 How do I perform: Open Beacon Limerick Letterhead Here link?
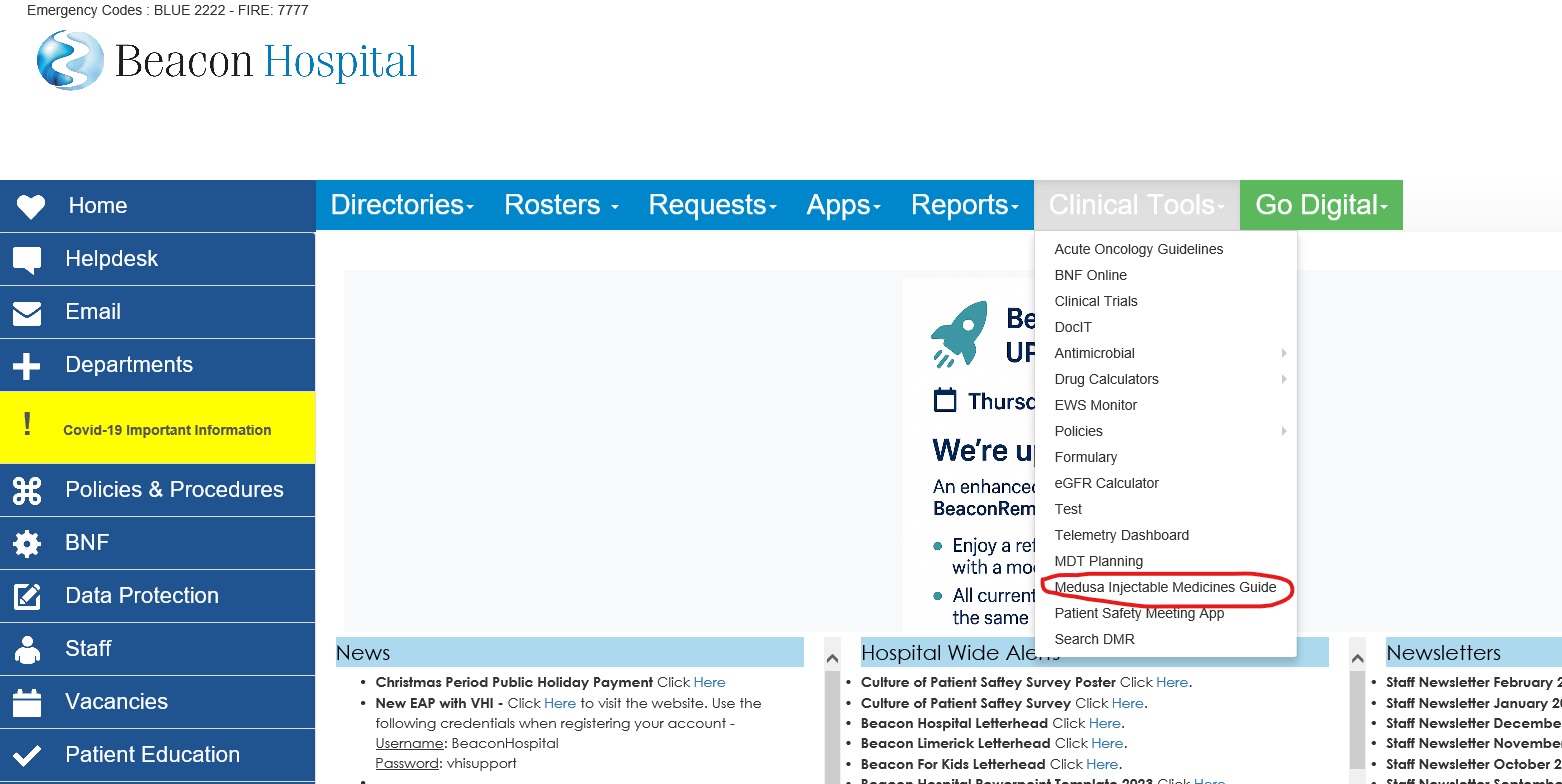(x=1107, y=743)
